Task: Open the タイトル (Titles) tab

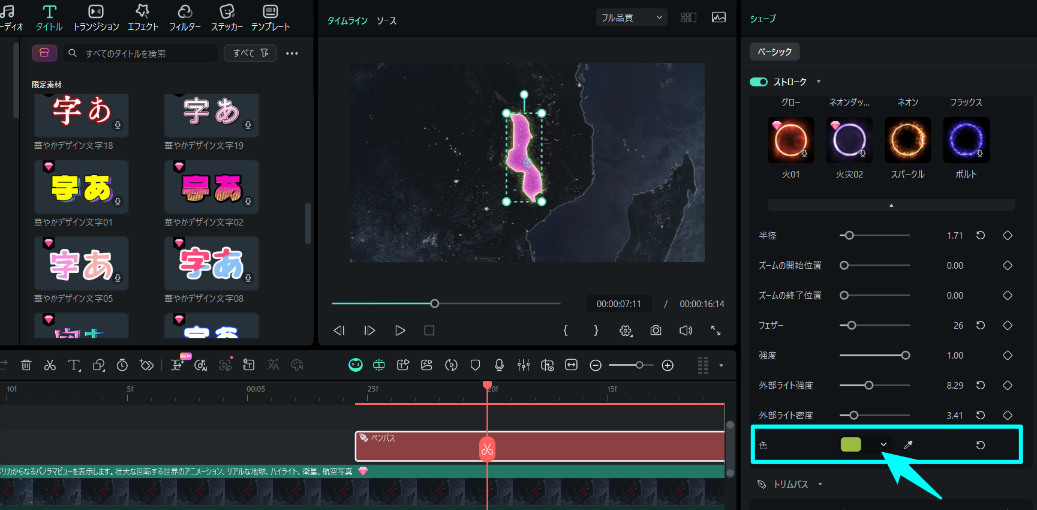Action: tap(50, 18)
